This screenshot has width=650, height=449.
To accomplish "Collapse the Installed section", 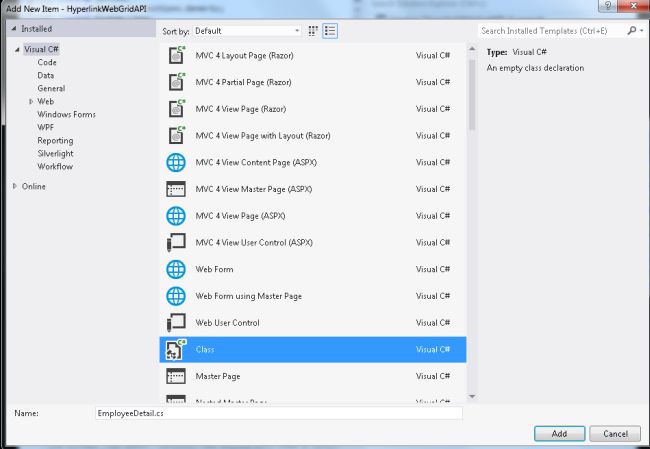I will click(14, 29).
